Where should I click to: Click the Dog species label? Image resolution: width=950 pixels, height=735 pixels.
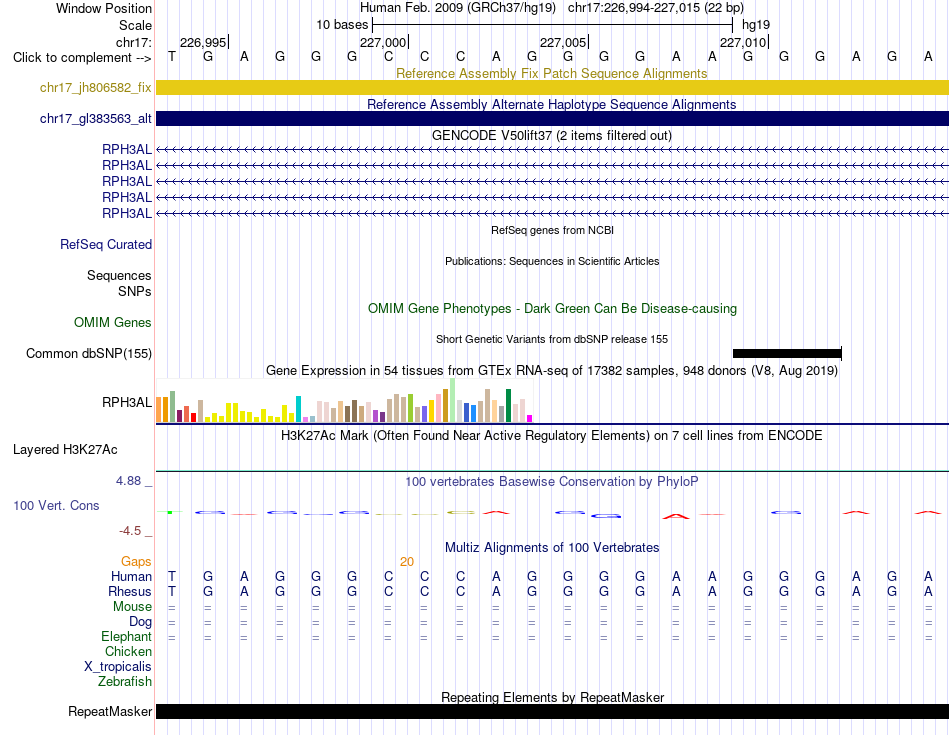tap(140, 622)
